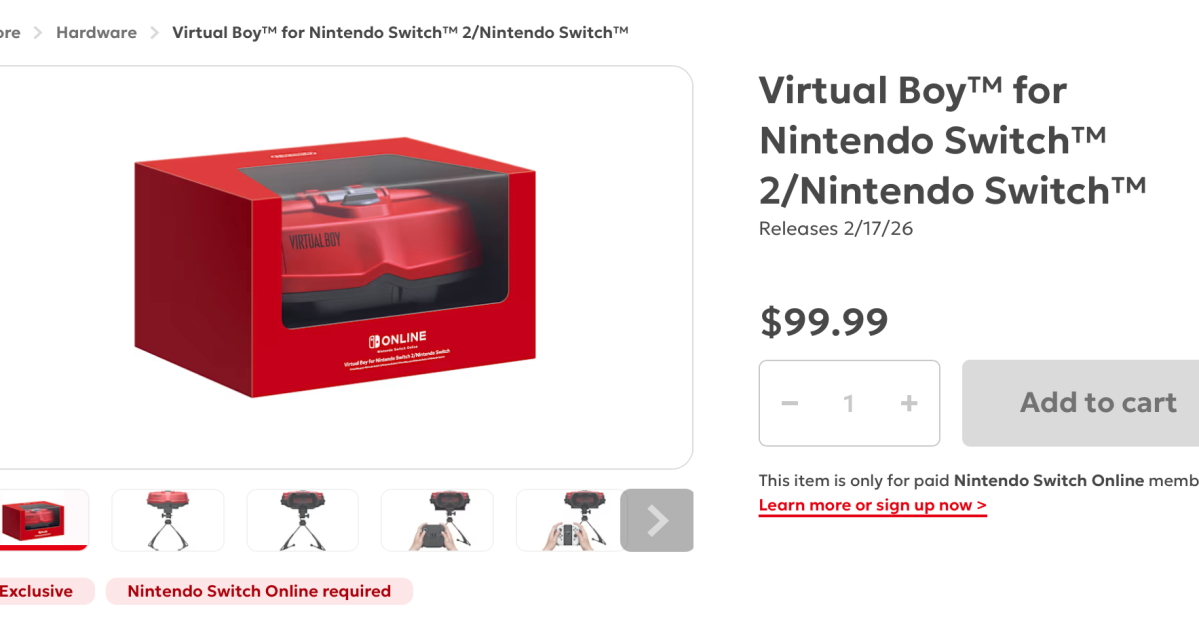
Task: Open Learn more or sign up now link
Action: (x=872, y=505)
